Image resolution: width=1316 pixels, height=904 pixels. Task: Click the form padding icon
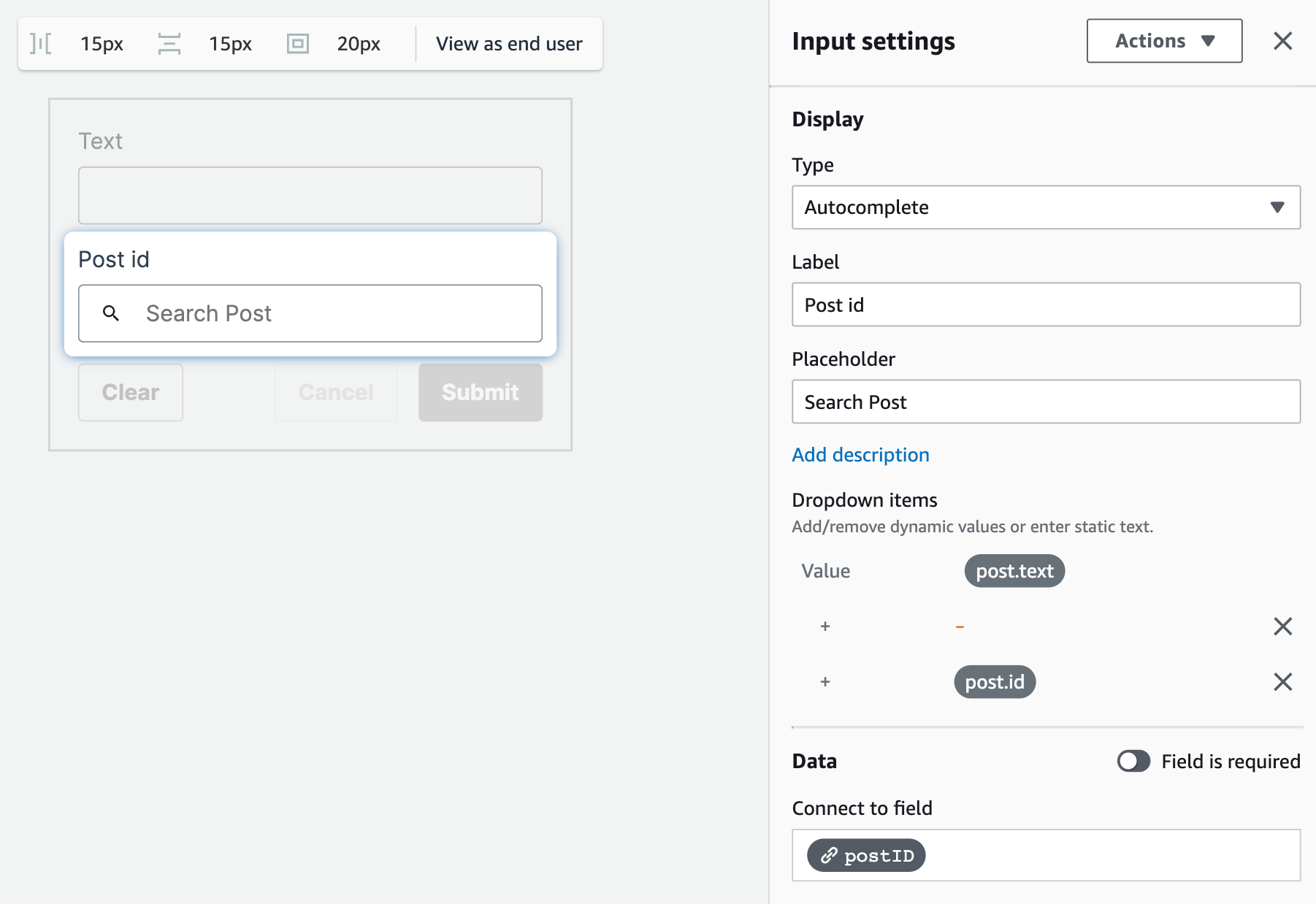(x=298, y=44)
